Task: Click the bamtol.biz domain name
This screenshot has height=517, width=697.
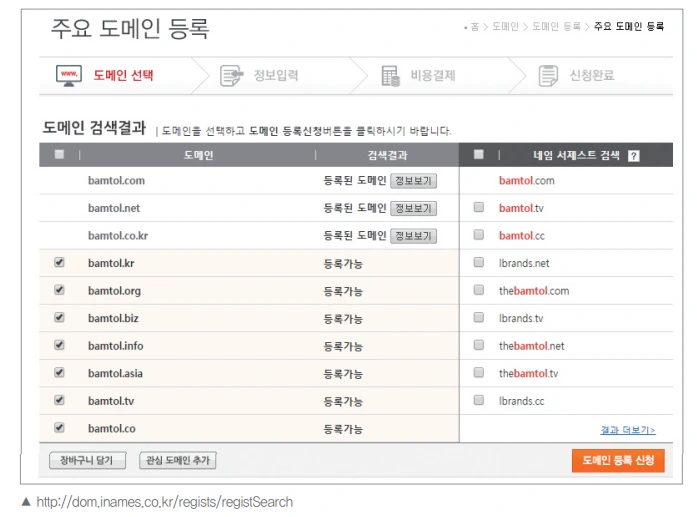Action: coord(113,318)
